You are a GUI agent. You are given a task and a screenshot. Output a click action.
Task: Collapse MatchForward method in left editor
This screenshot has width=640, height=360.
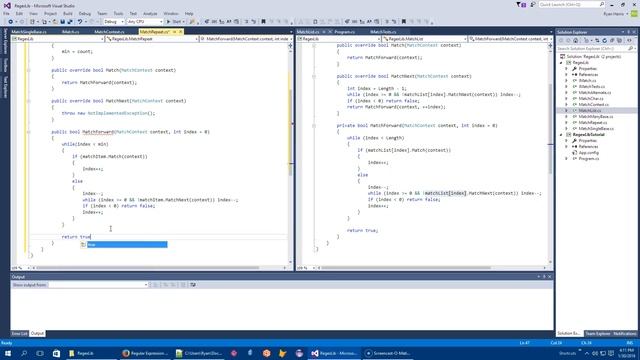[x=29, y=132]
